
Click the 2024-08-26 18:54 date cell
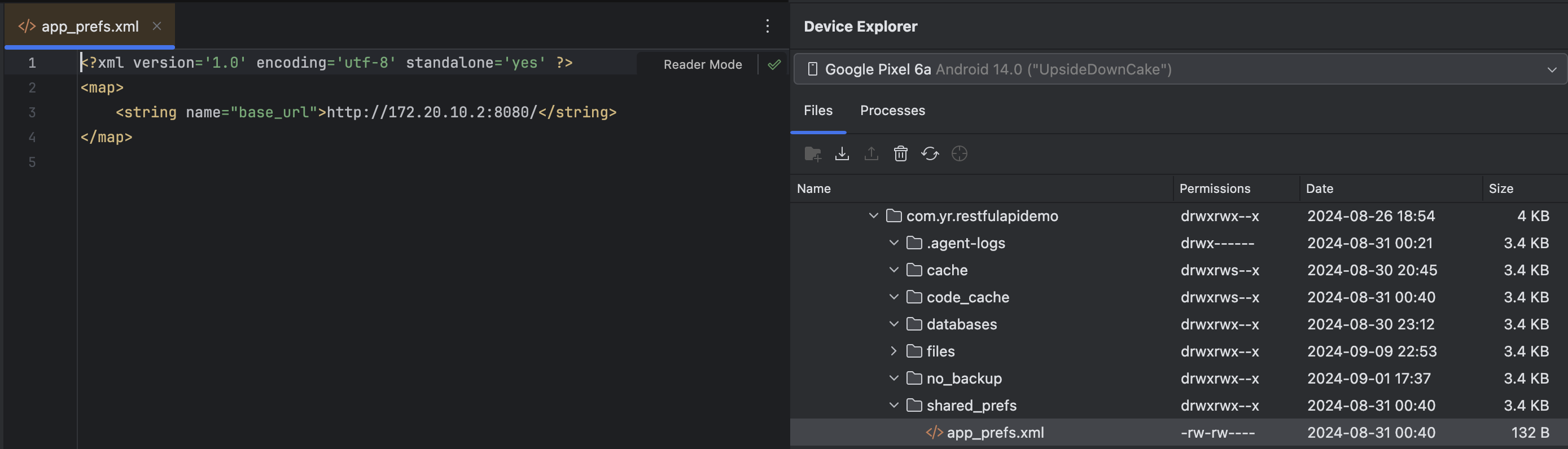pyautogui.click(x=1371, y=216)
